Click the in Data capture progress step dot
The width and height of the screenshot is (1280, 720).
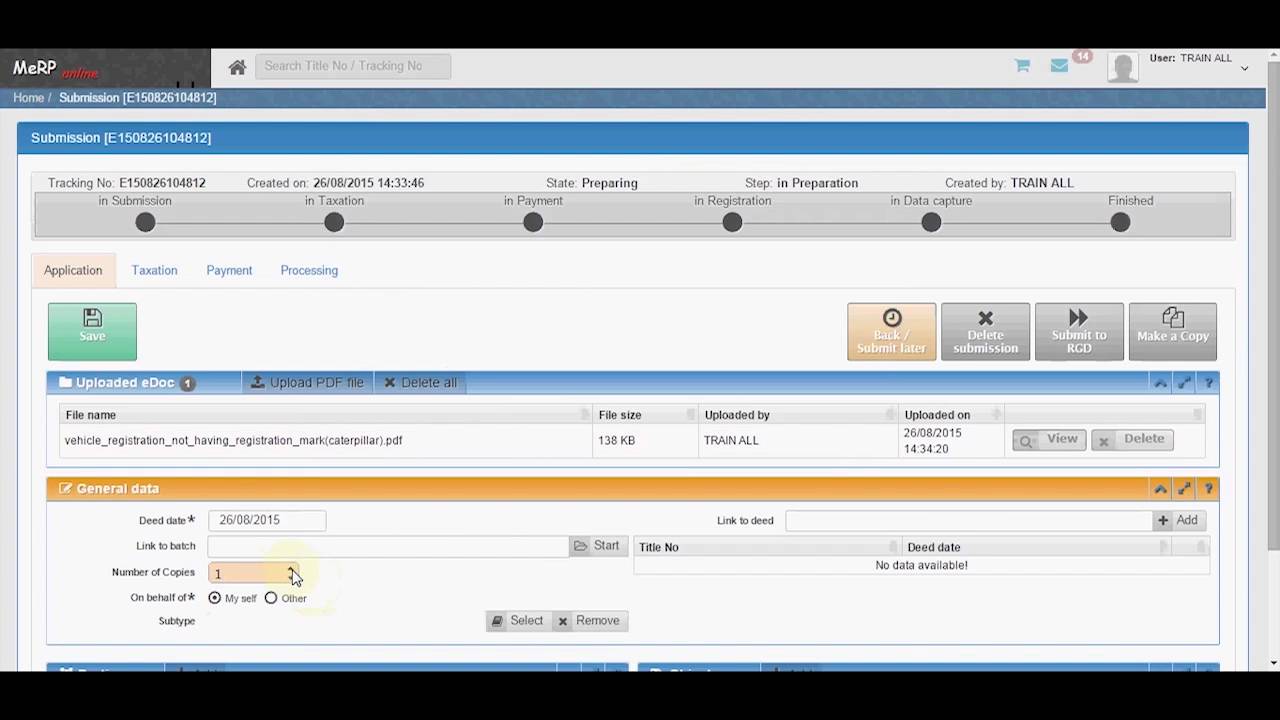(931, 222)
